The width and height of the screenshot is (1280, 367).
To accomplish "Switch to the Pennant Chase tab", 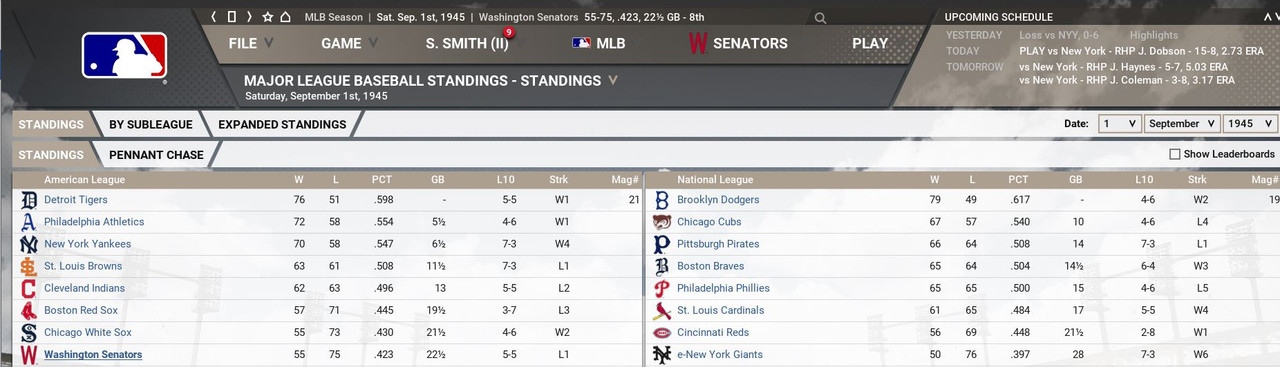I will point(156,155).
